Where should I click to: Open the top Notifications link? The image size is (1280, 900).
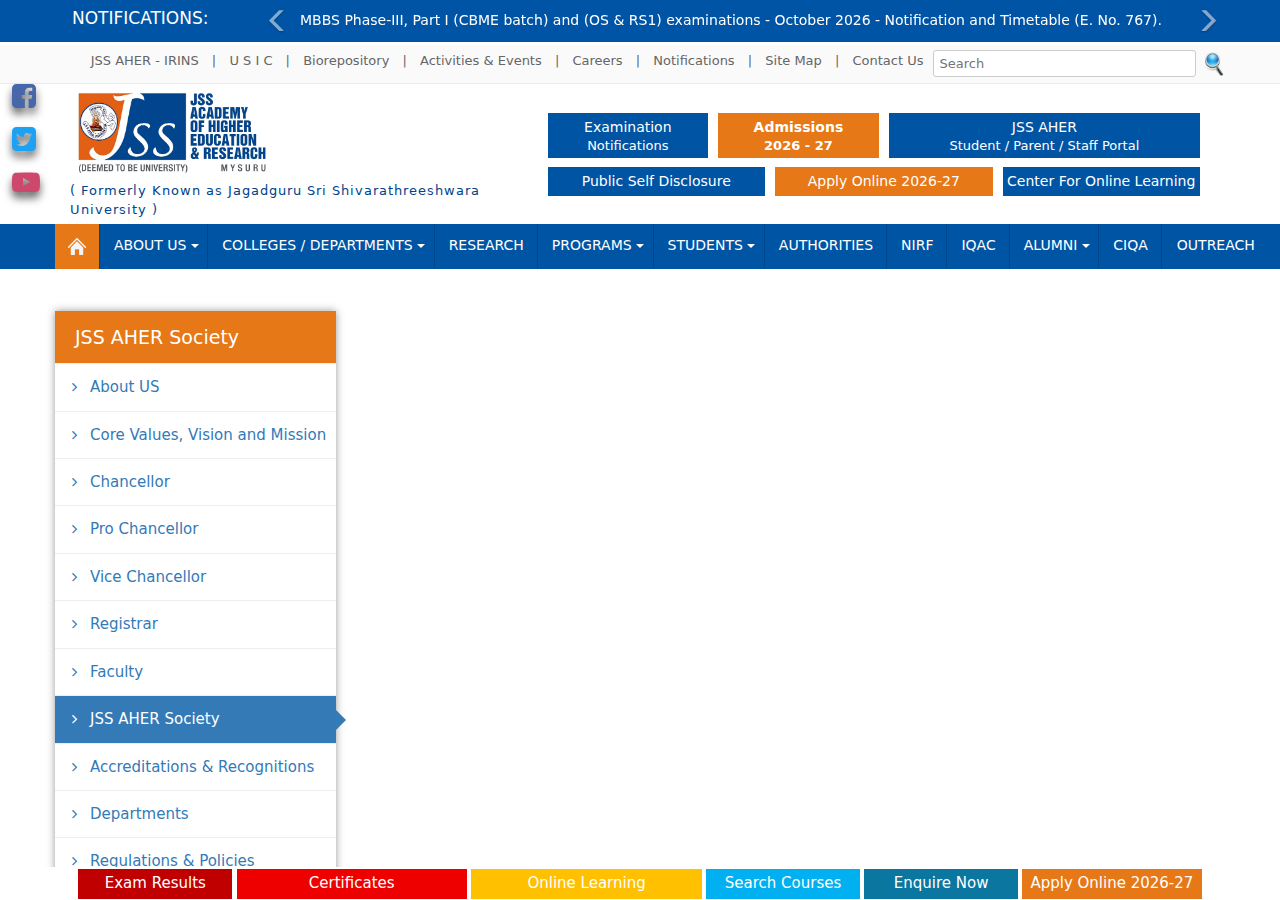(694, 61)
